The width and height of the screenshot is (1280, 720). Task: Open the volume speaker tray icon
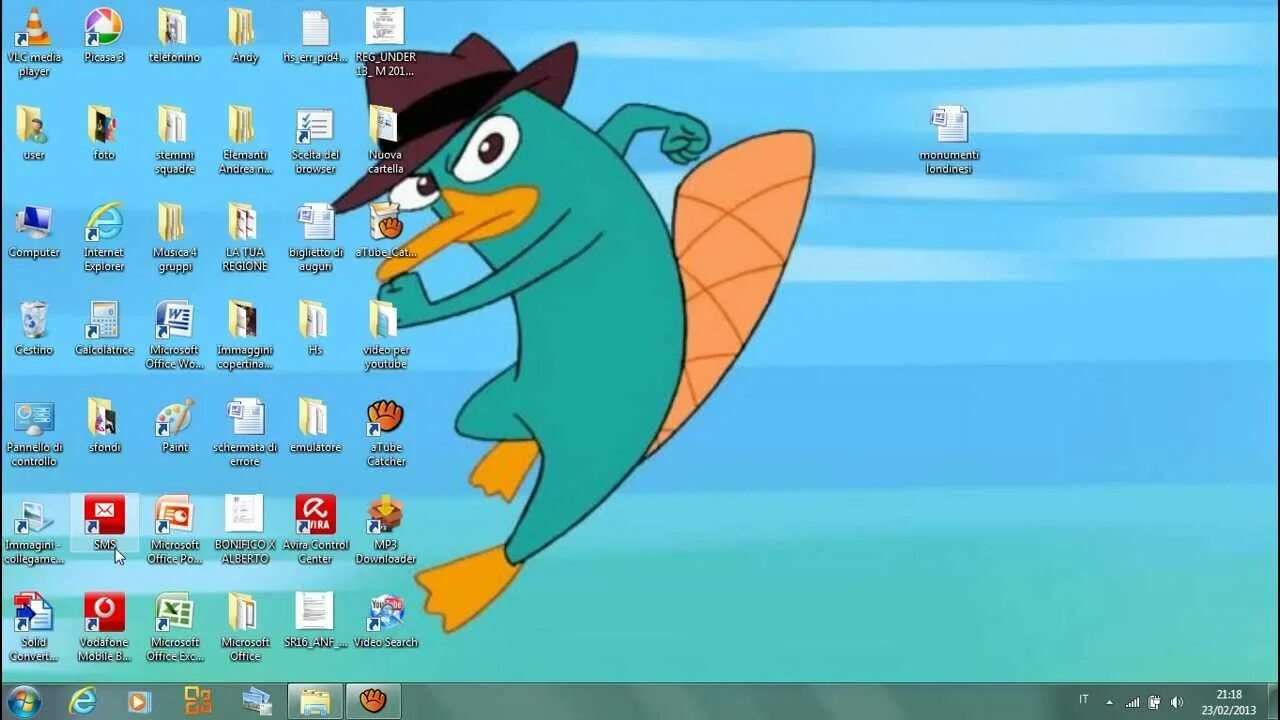1177,701
